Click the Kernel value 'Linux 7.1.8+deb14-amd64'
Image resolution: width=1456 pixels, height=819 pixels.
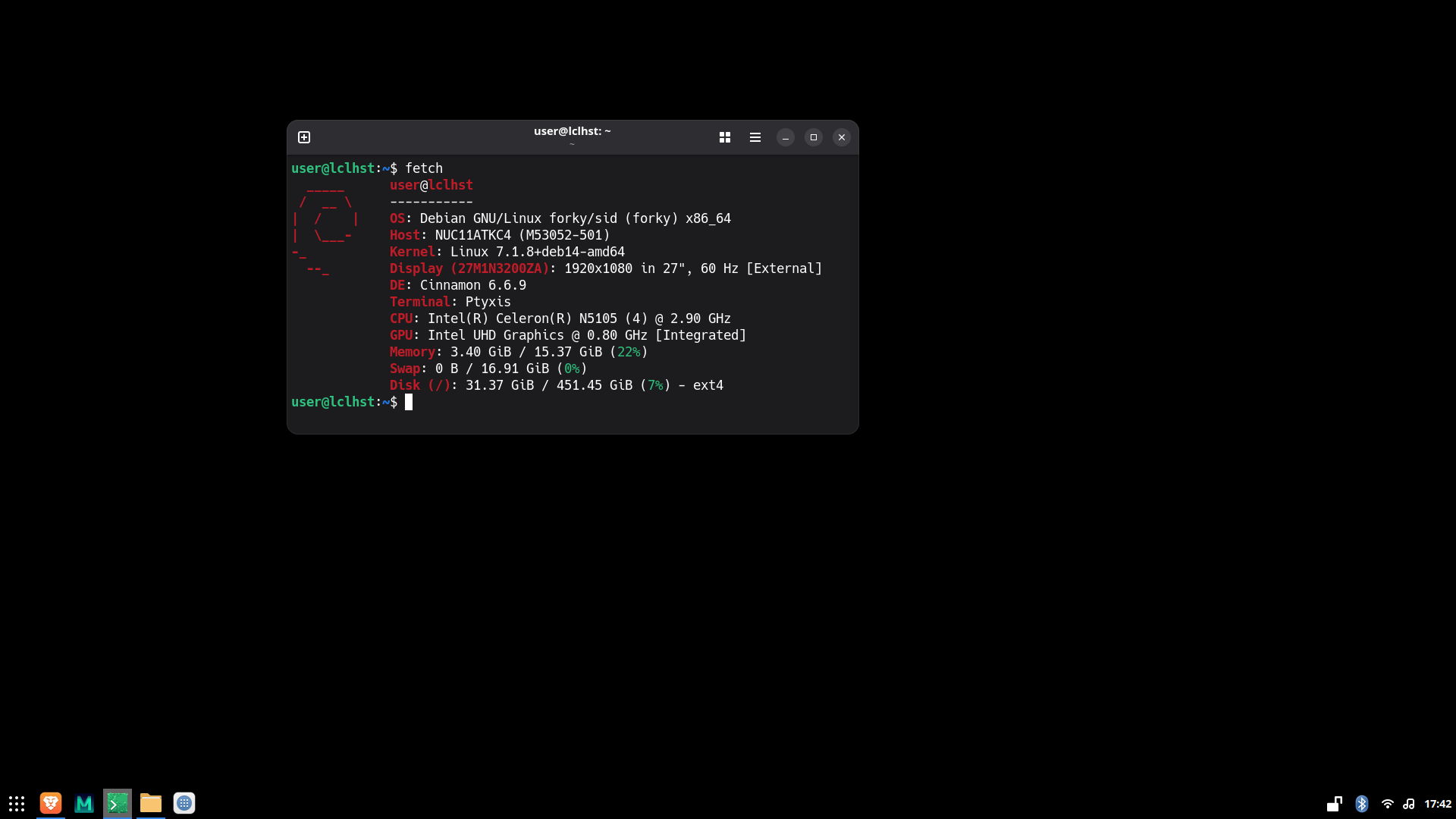[538, 252]
